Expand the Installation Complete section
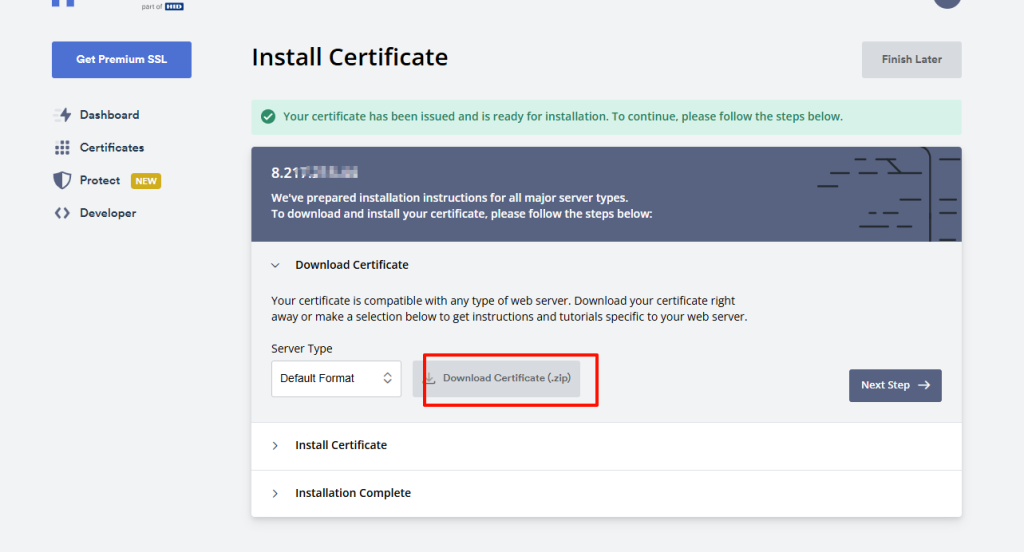Viewport: 1024px width, 552px height. coord(352,493)
